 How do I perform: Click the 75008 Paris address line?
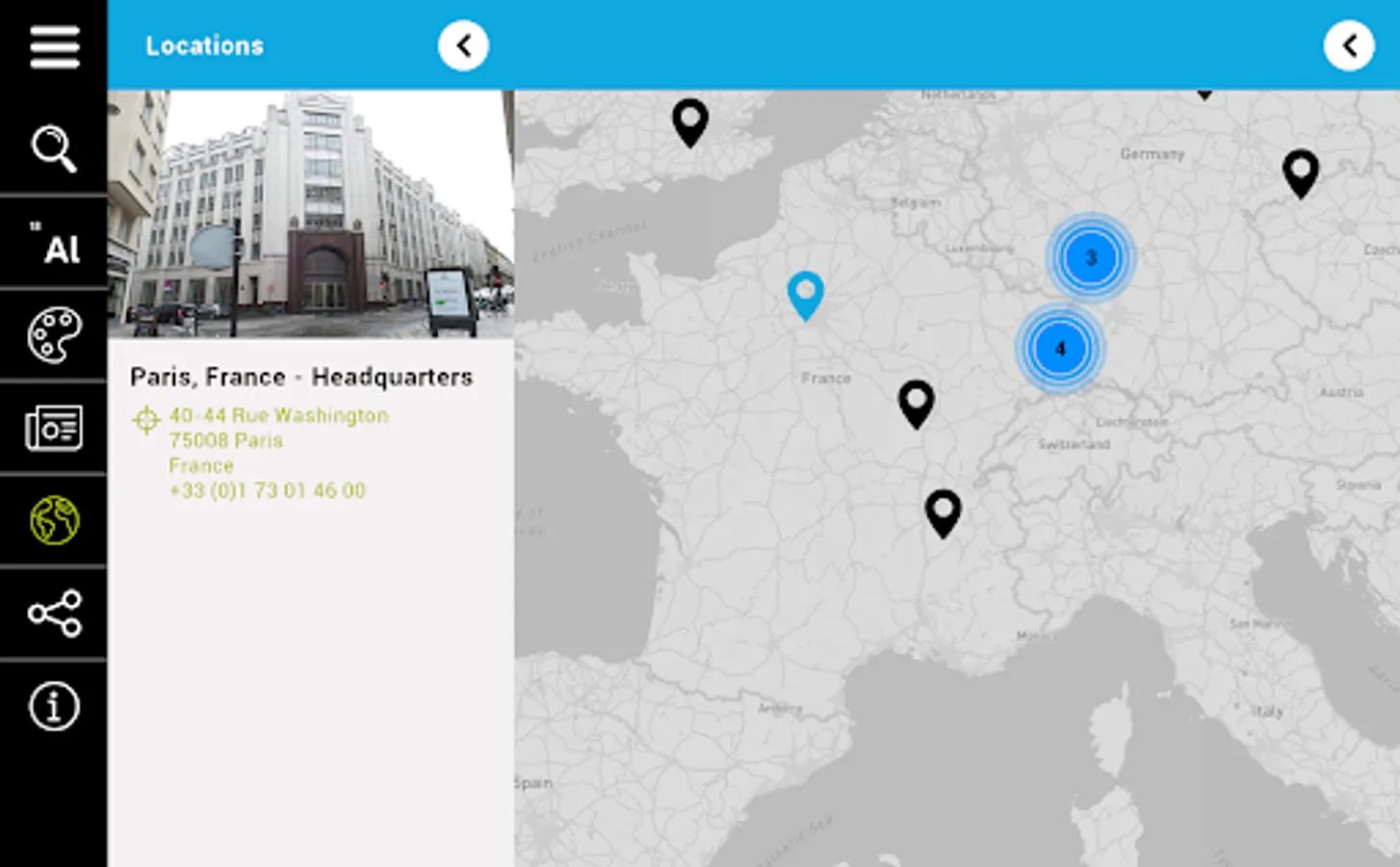click(226, 440)
